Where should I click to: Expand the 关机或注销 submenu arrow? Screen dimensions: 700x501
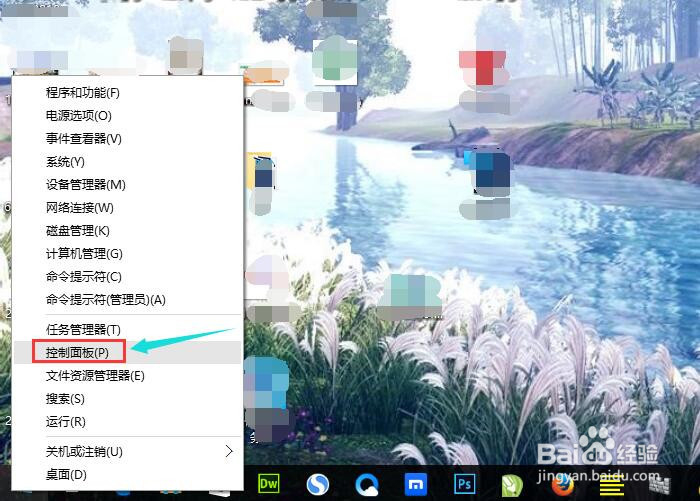tap(229, 451)
